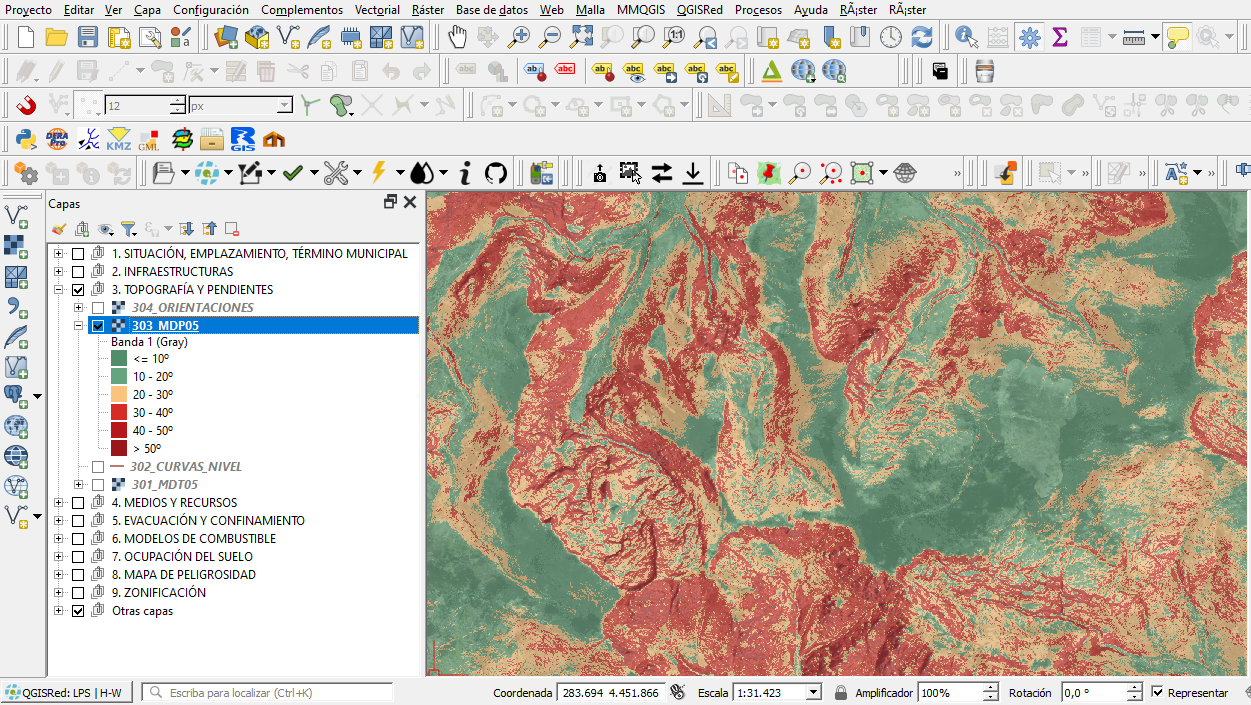The height and width of the screenshot is (705, 1251).
Task: Select the Pan Map hand tool
Action: [457, 39]
